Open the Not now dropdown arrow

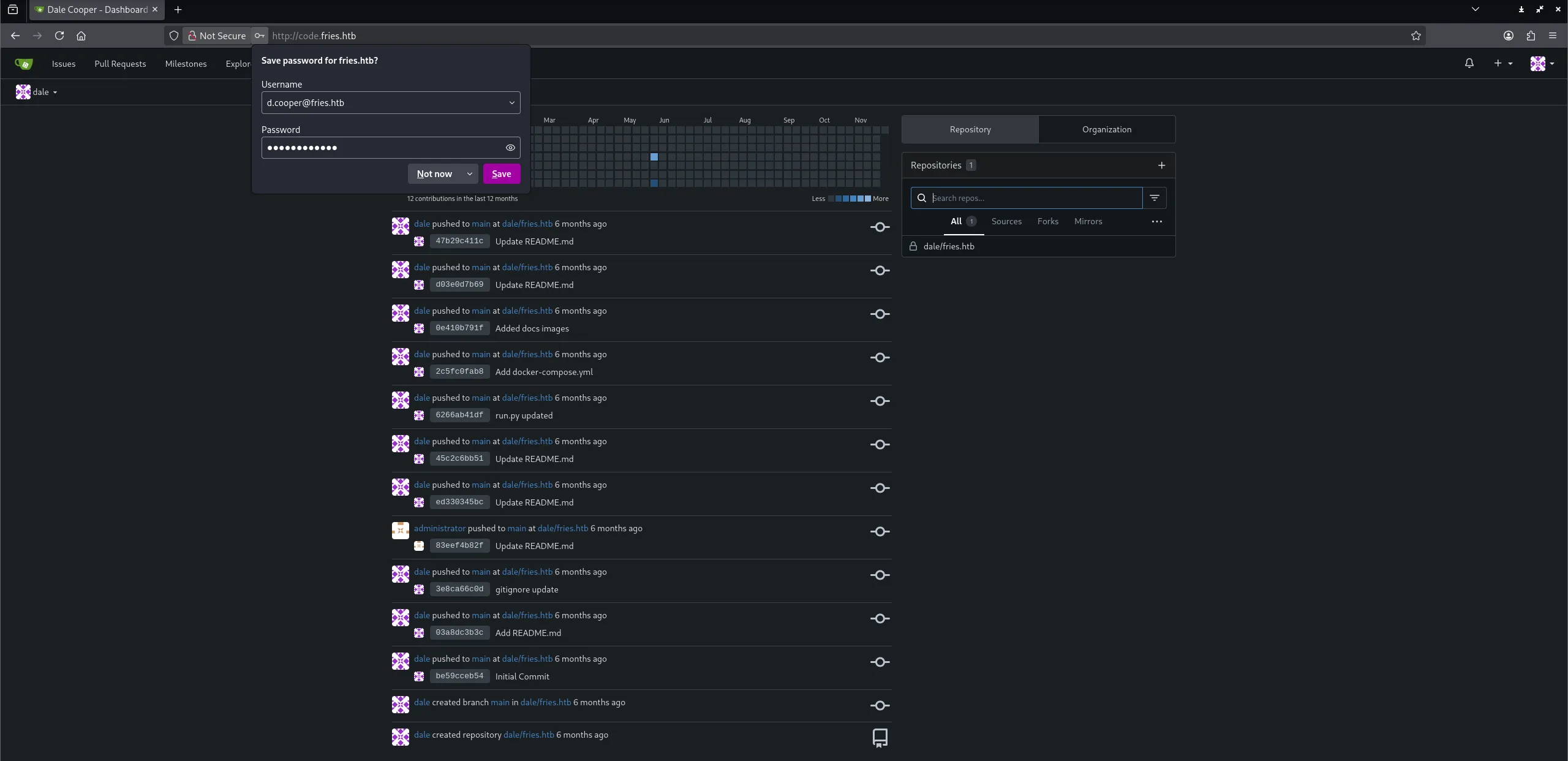[x=469, y=174]
